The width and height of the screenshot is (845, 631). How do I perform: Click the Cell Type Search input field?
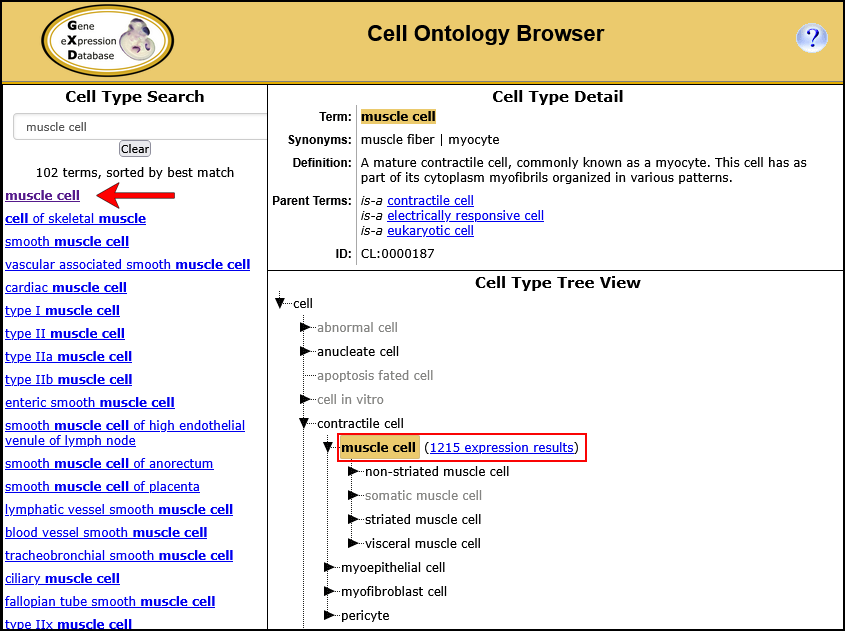(x=140, y=127)
